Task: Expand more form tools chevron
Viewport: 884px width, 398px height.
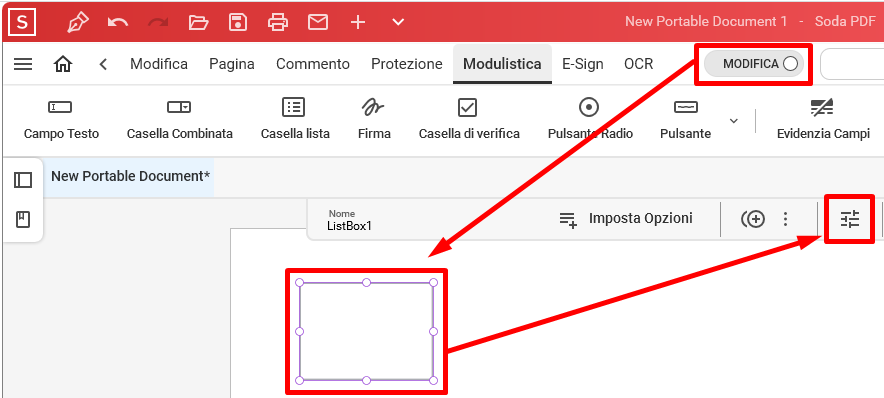Action: coord(733,121)
